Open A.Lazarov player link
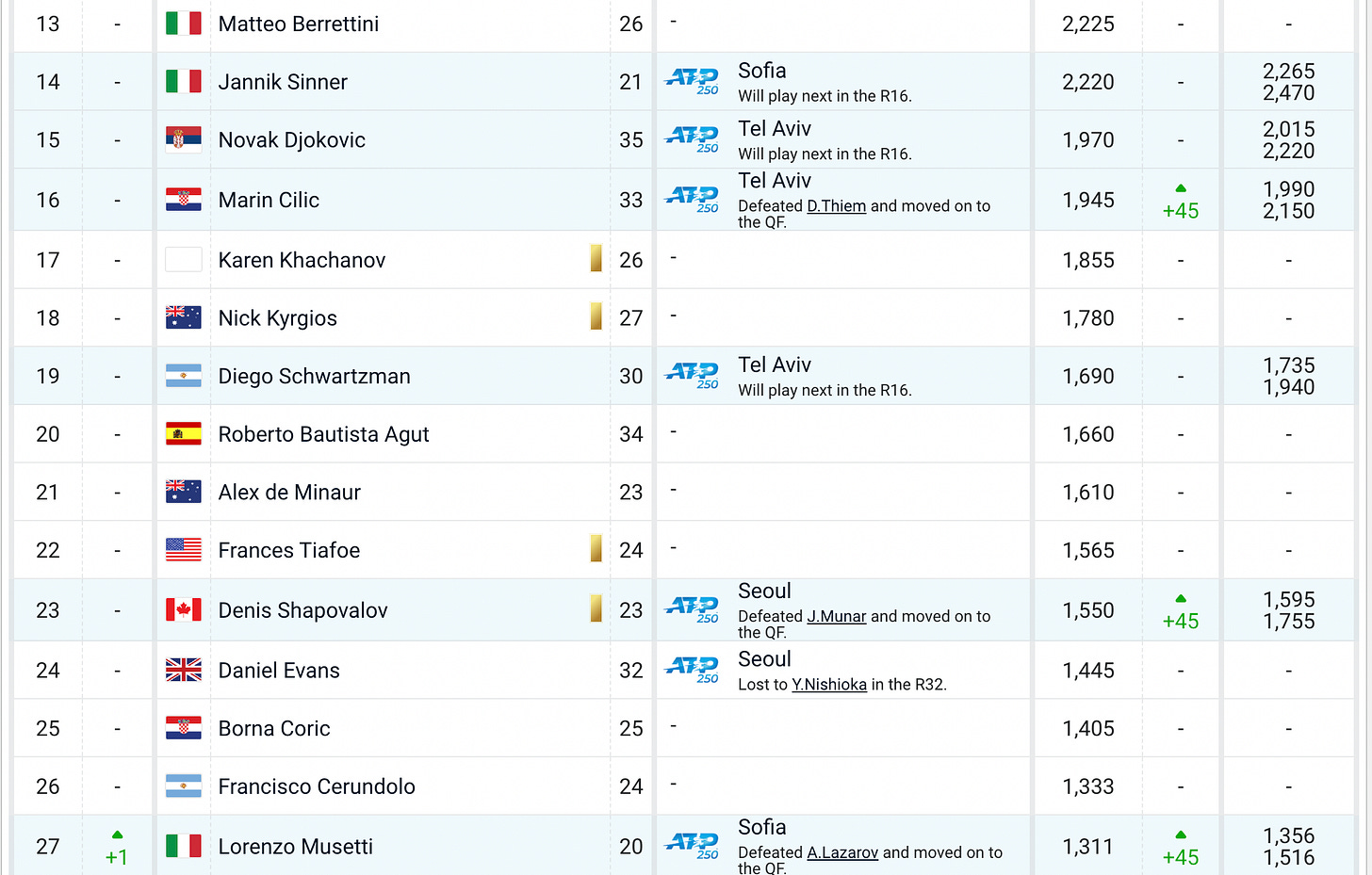The height and width of the screenshot is (875, 1372). [x=842, y=852]
